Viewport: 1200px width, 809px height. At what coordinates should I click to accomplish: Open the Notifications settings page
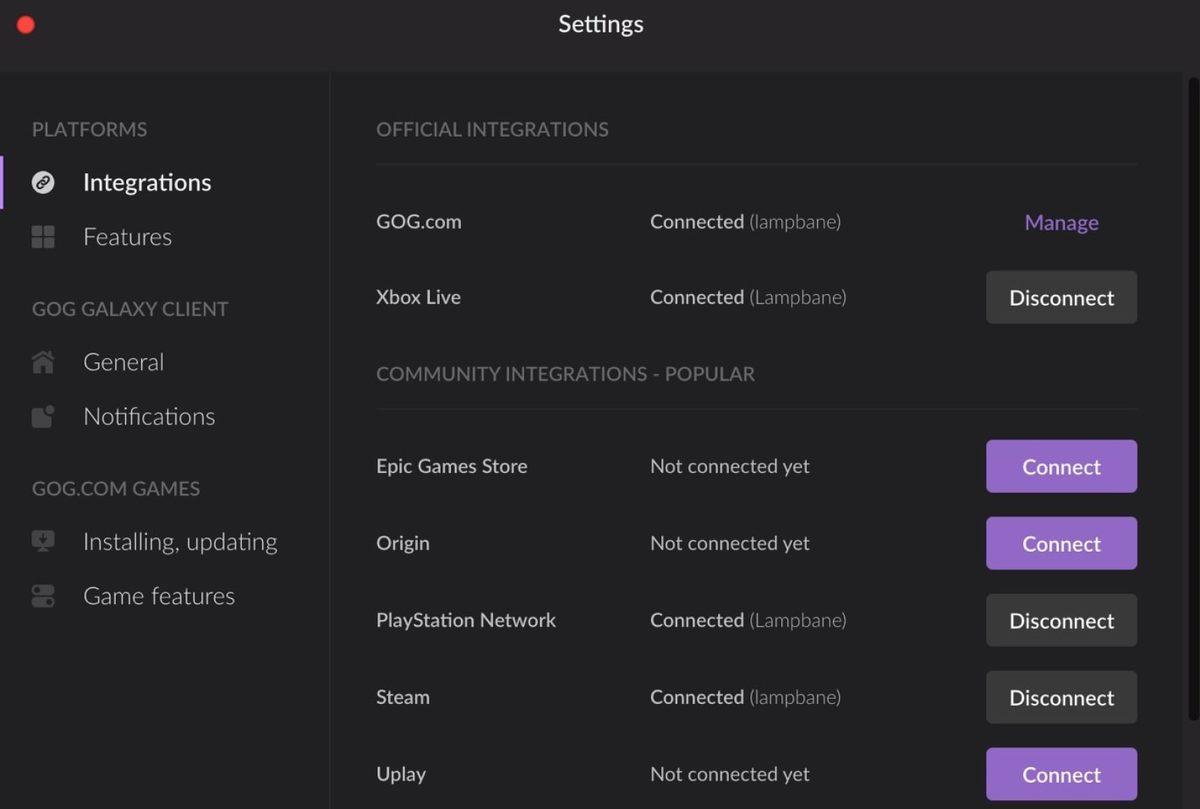point(149,416)
